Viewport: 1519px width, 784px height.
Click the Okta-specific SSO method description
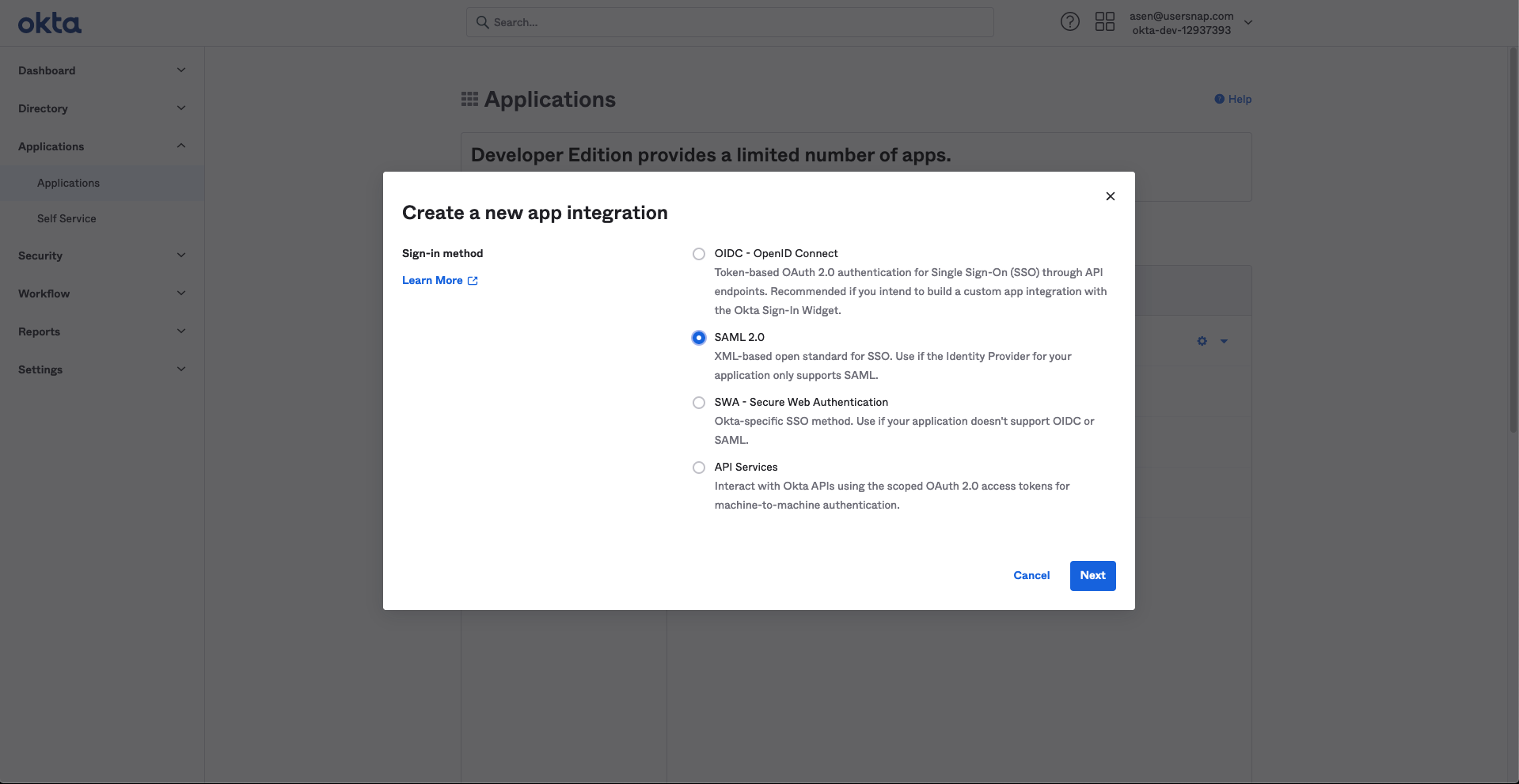pos(904,430)
